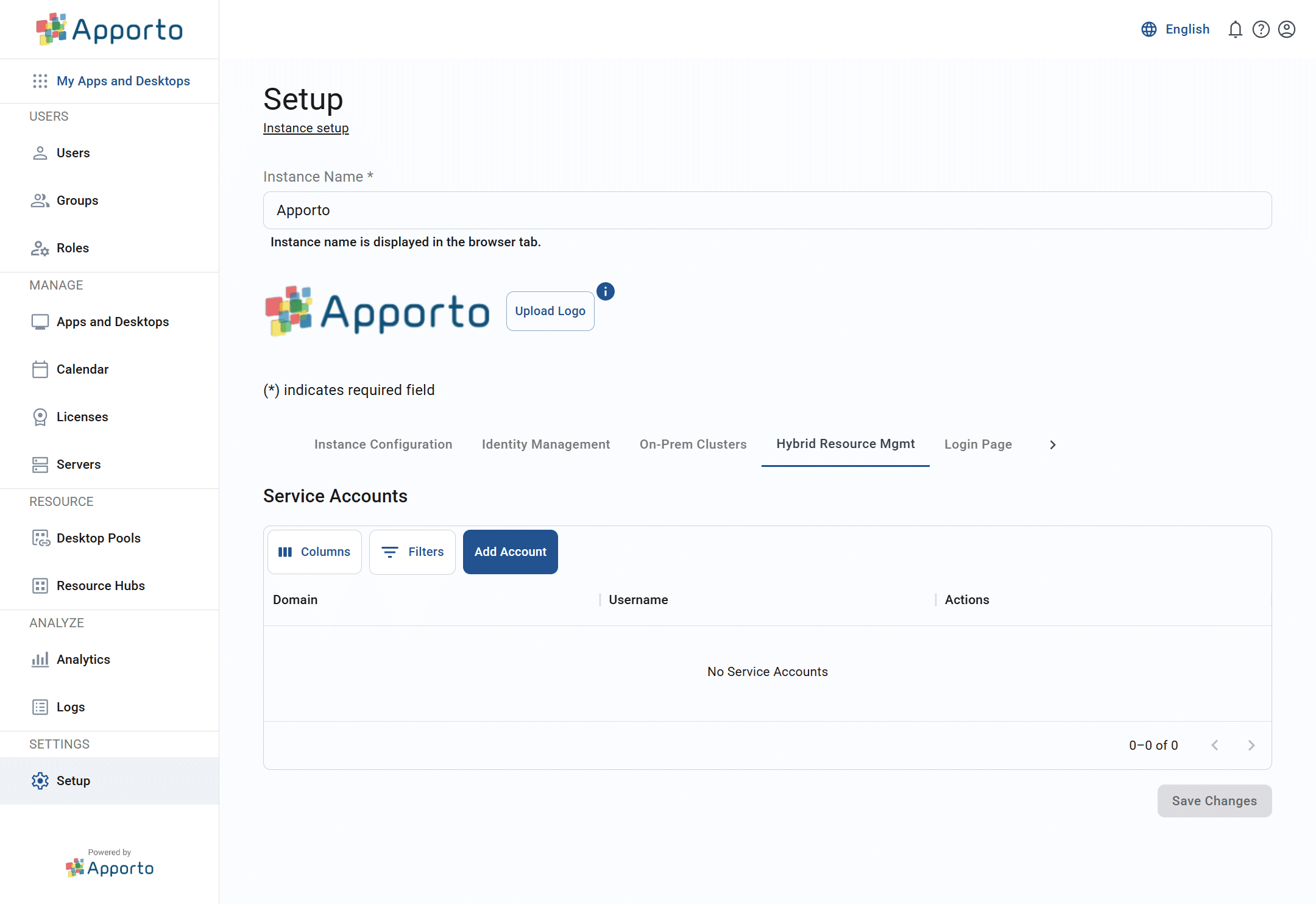Screen dimensions: 1316x904
Task: Open the language selector globe
Action: 1148,29
